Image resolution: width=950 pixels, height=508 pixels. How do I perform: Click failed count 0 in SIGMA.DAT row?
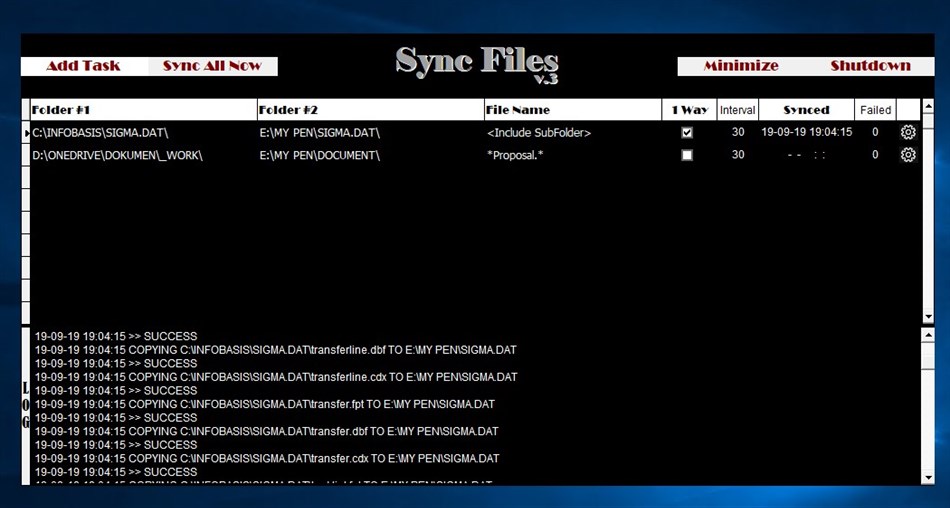(x=875, y=132)
